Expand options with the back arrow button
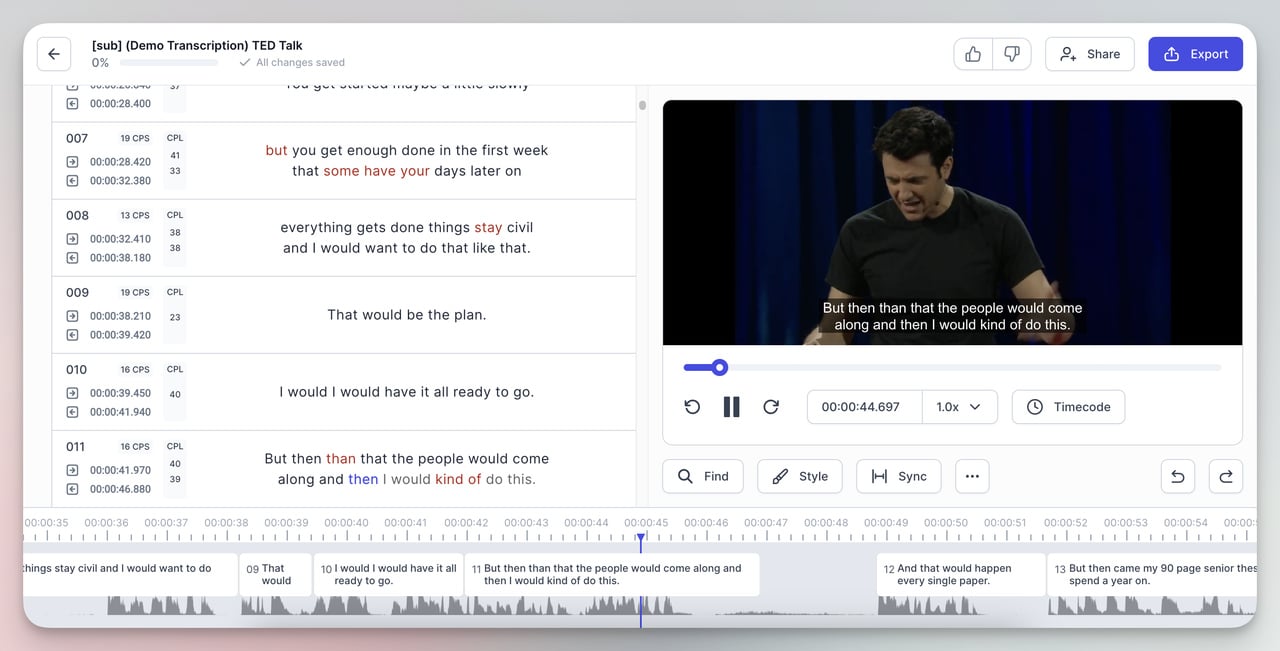Viewport: 1280px width, 651px height. [54, 54]
